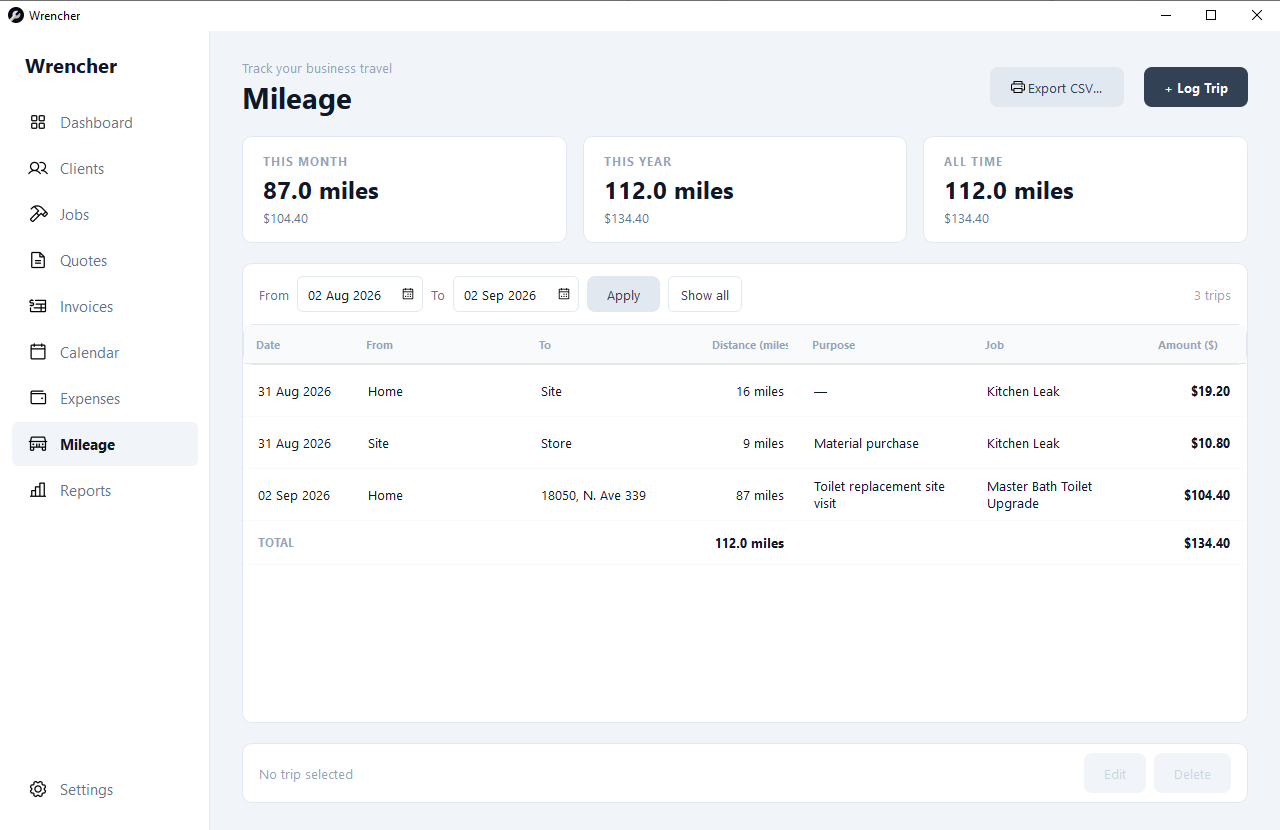Image resolution: width=1280 pixels, height=830 pixels.
Task: Navigate to Quotes
Action: (105, 260)
